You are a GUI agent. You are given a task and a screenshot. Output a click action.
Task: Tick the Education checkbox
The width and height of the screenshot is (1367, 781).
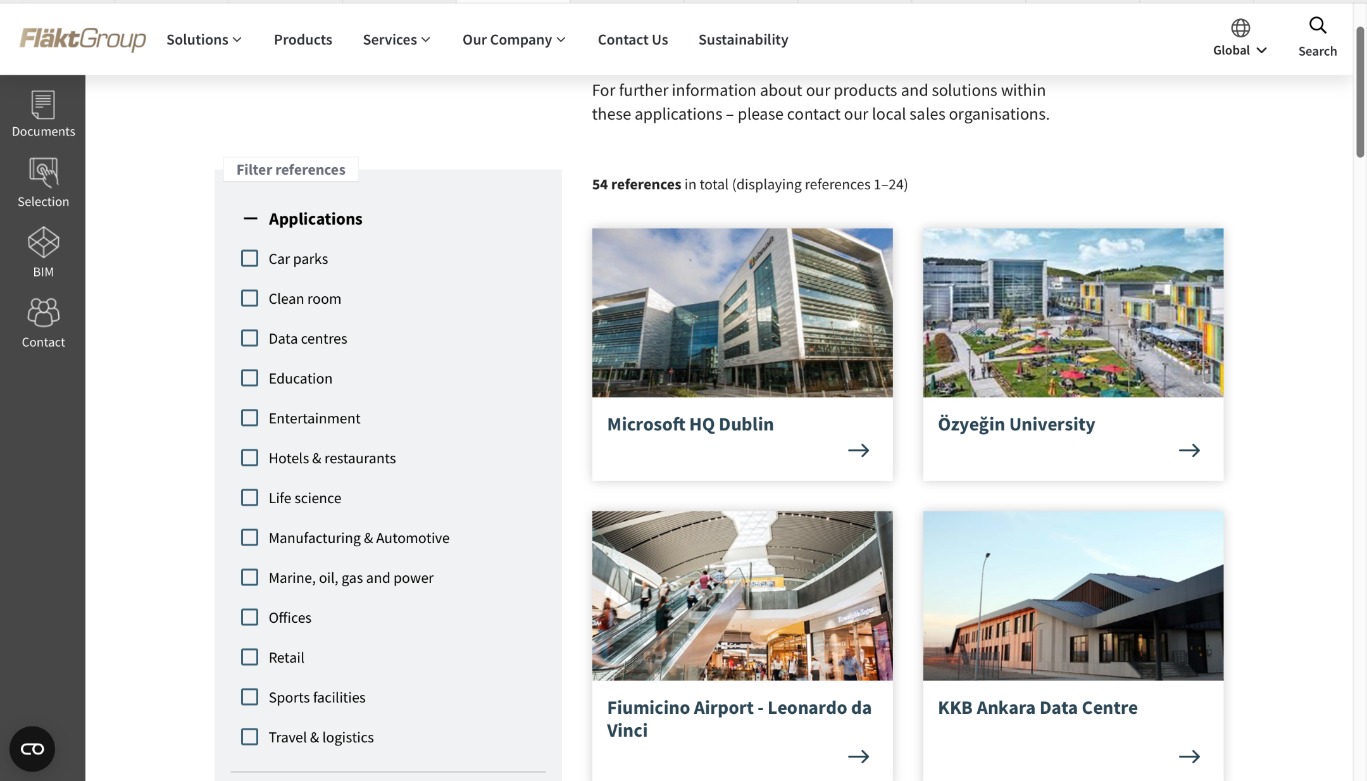pyautogui.click(x=250, y=378)
